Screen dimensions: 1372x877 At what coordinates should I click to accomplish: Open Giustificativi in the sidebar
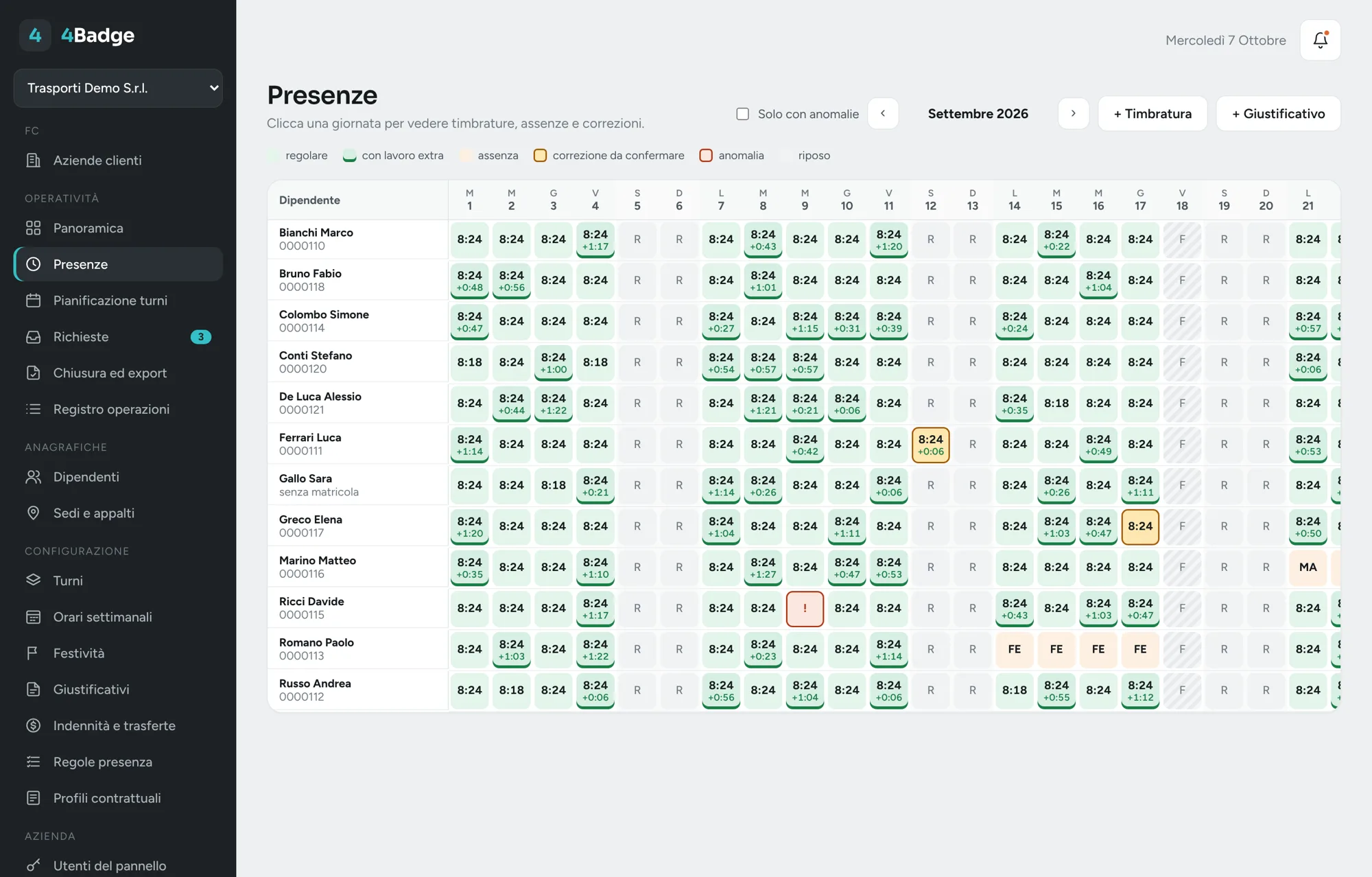click(x=118, y=689)
